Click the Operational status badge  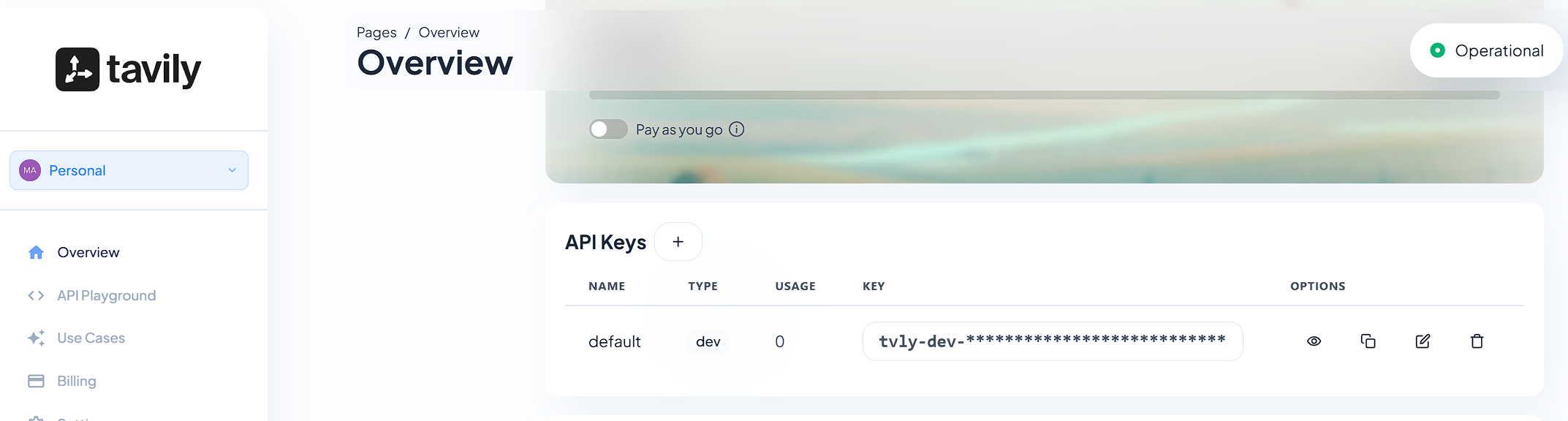[1486, 50]
